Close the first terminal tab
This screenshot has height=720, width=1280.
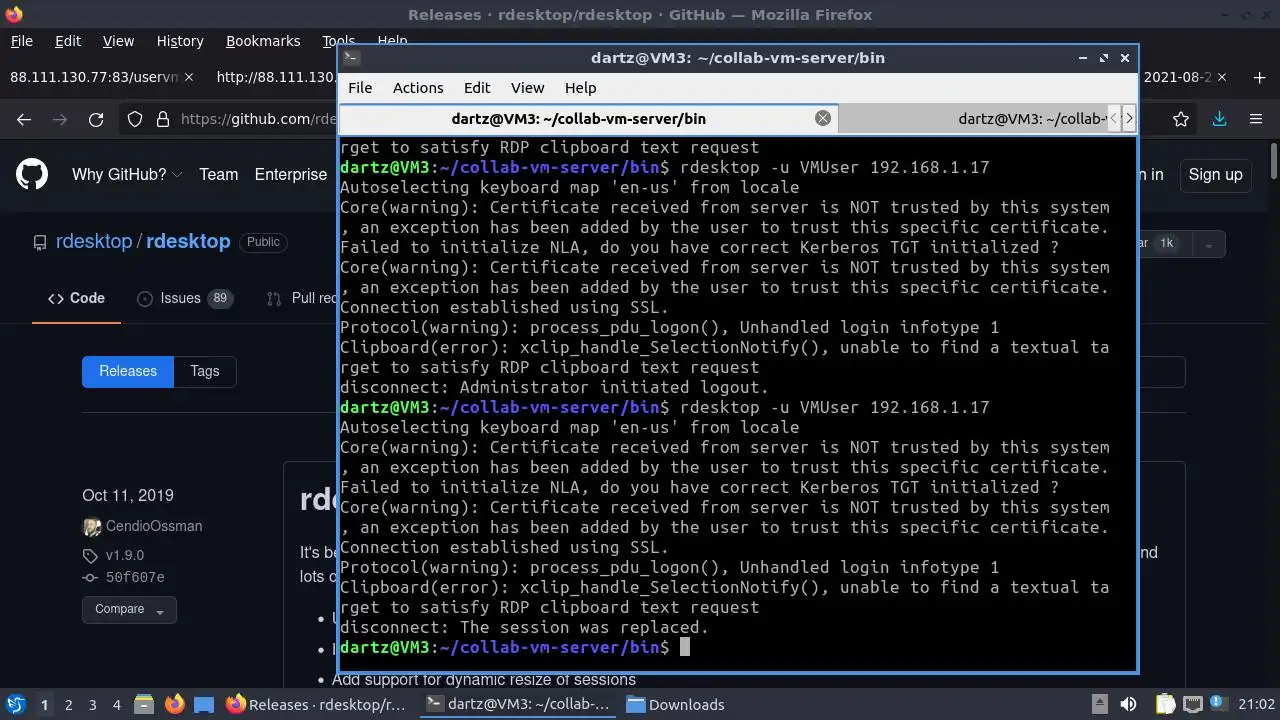click(822, 118)
